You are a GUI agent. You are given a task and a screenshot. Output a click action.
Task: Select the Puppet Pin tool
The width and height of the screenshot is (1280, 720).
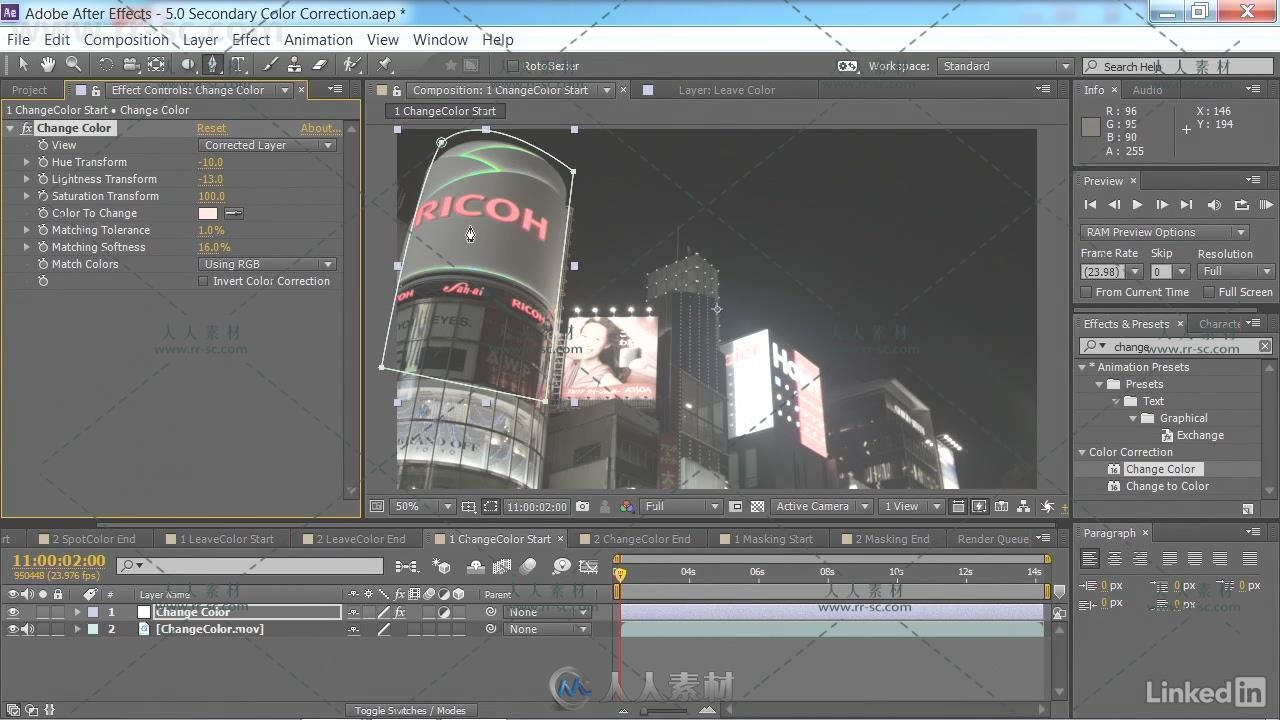[384, 65]
